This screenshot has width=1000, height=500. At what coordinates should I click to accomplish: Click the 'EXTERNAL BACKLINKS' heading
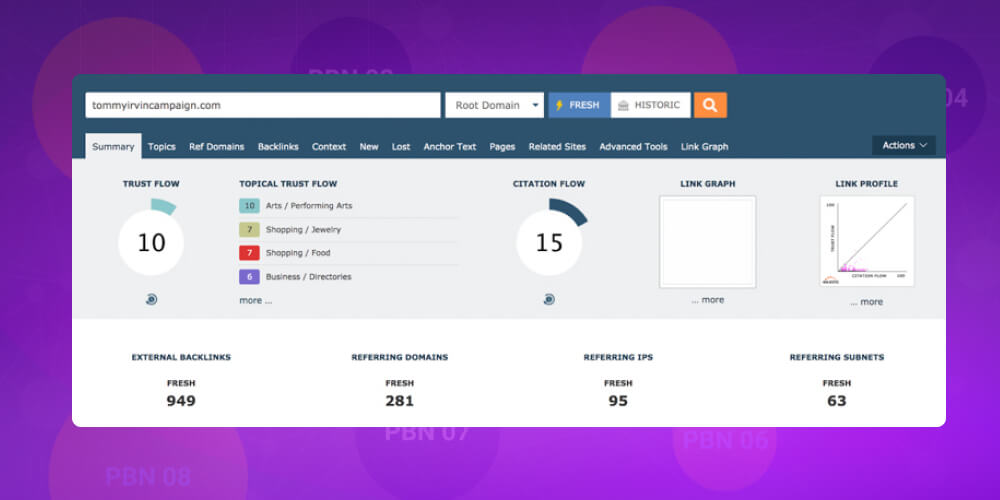tap(181, 357)
